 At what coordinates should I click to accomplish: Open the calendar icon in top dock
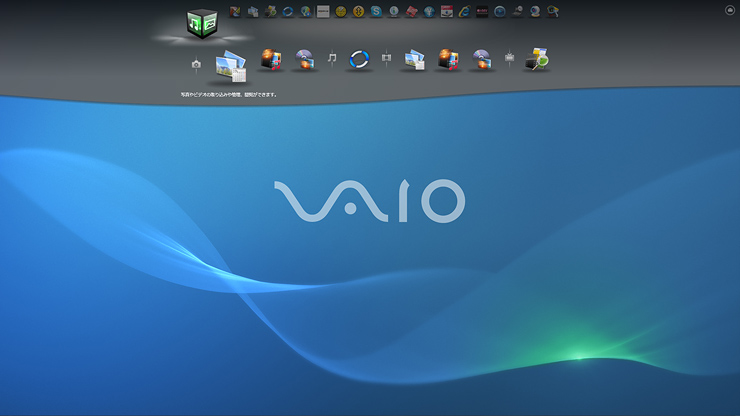[446, 12]
